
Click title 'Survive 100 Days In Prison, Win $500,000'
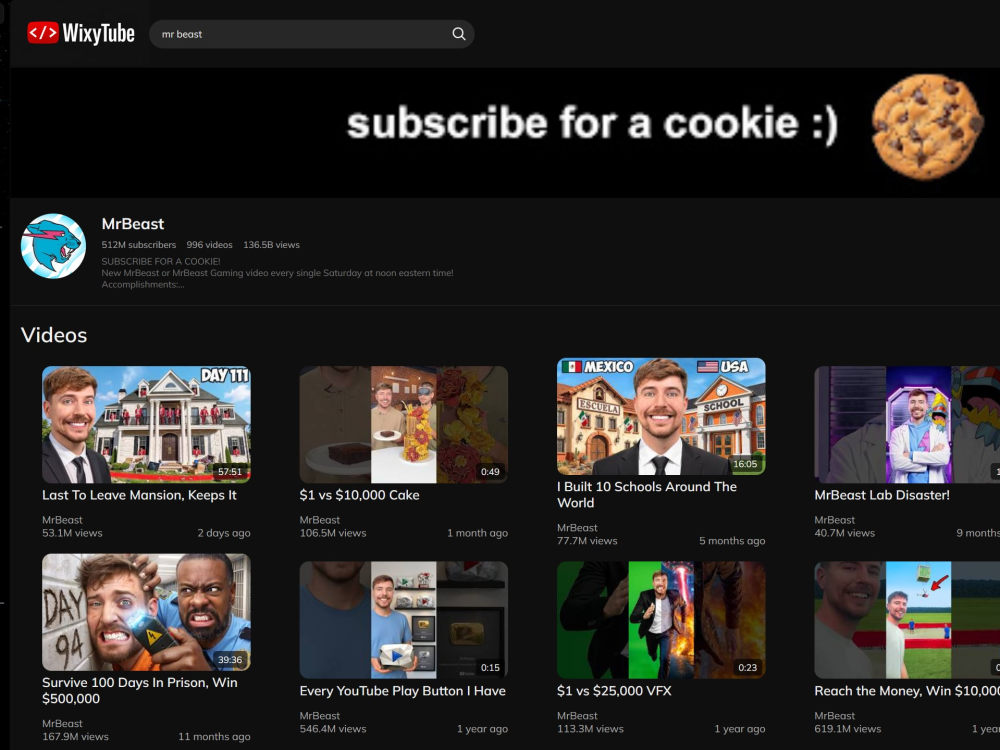click(140, 690)
